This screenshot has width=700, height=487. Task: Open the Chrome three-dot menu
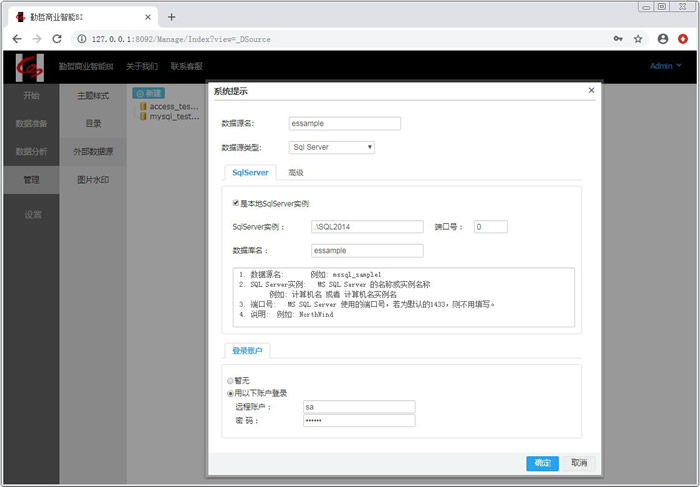(x=685, y=39)
